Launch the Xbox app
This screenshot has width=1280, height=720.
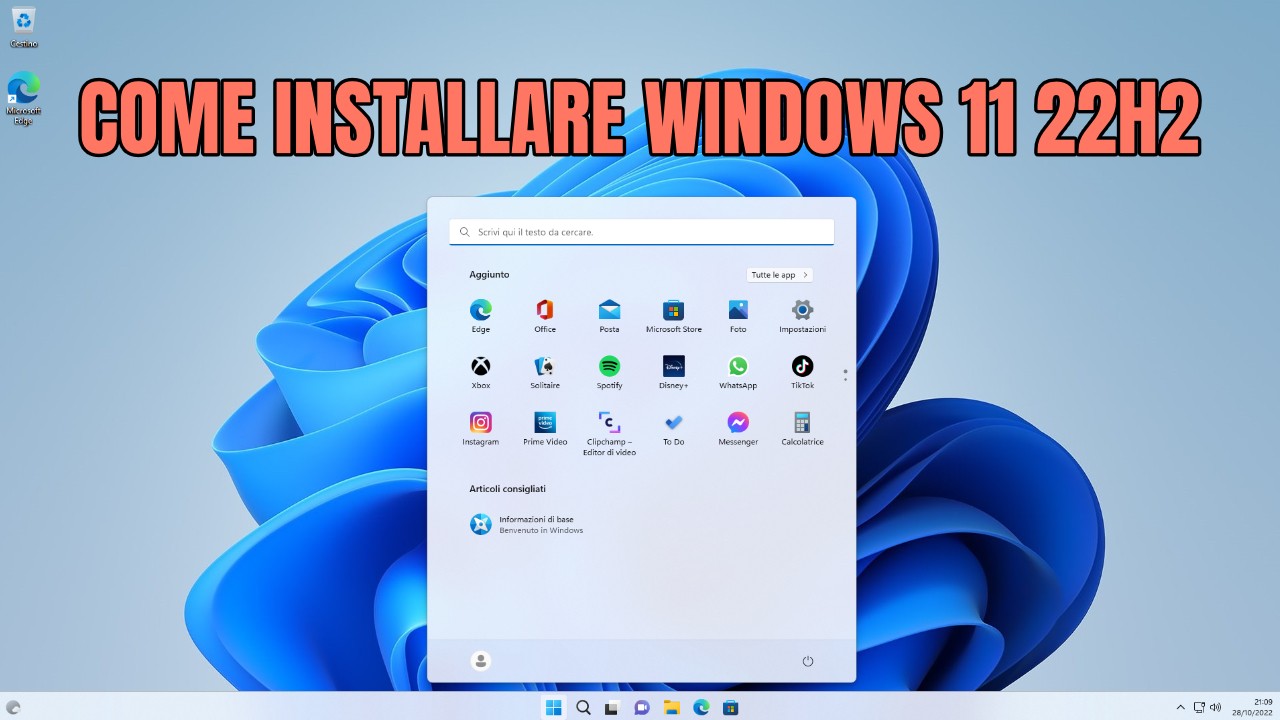pos(481,372)
